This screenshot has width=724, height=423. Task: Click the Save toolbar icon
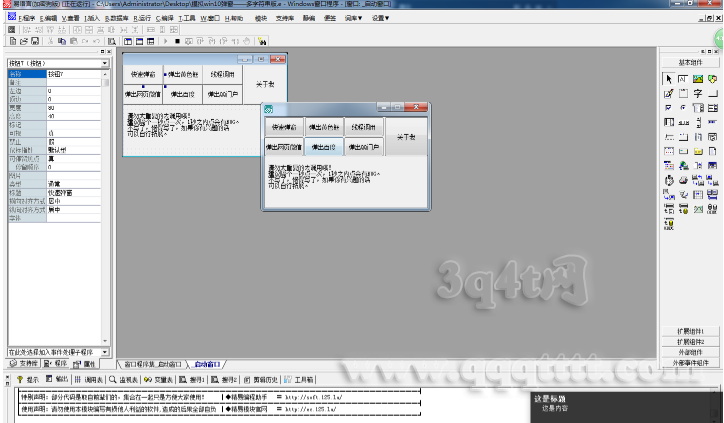coord(35,41)
